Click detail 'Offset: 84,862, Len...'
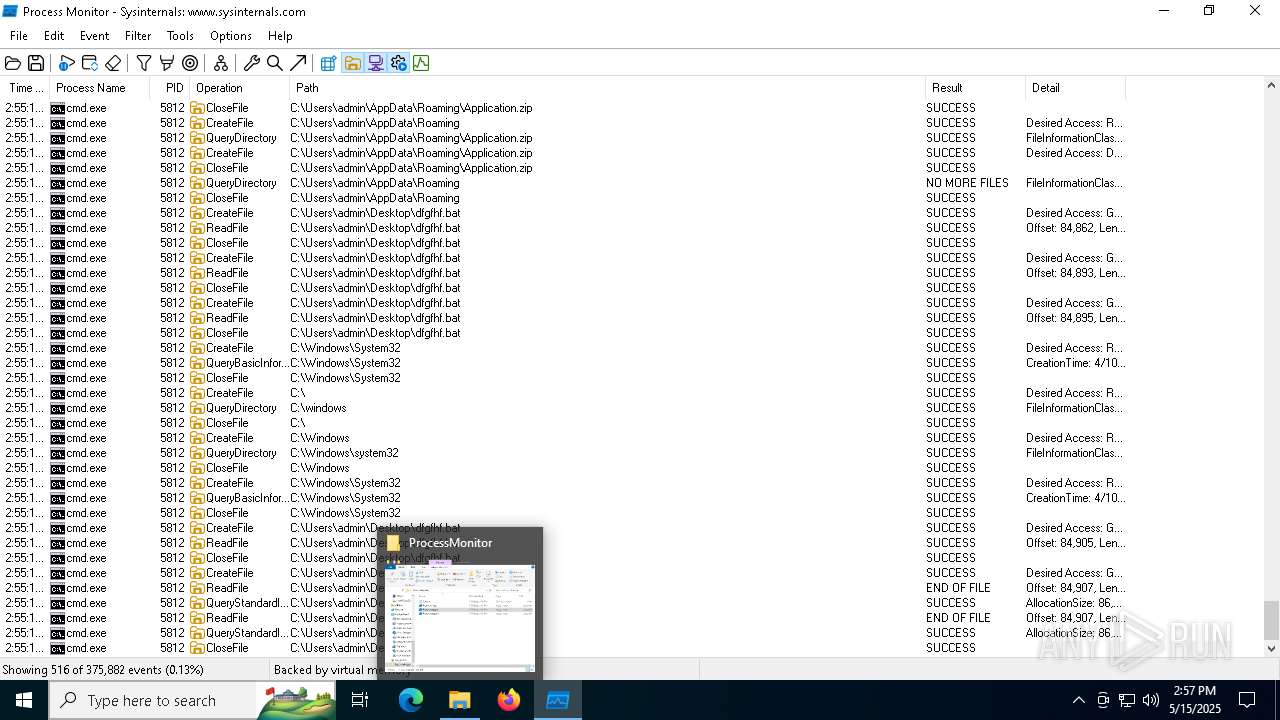The image size is (1280, 720). (x=1075, y=228)
